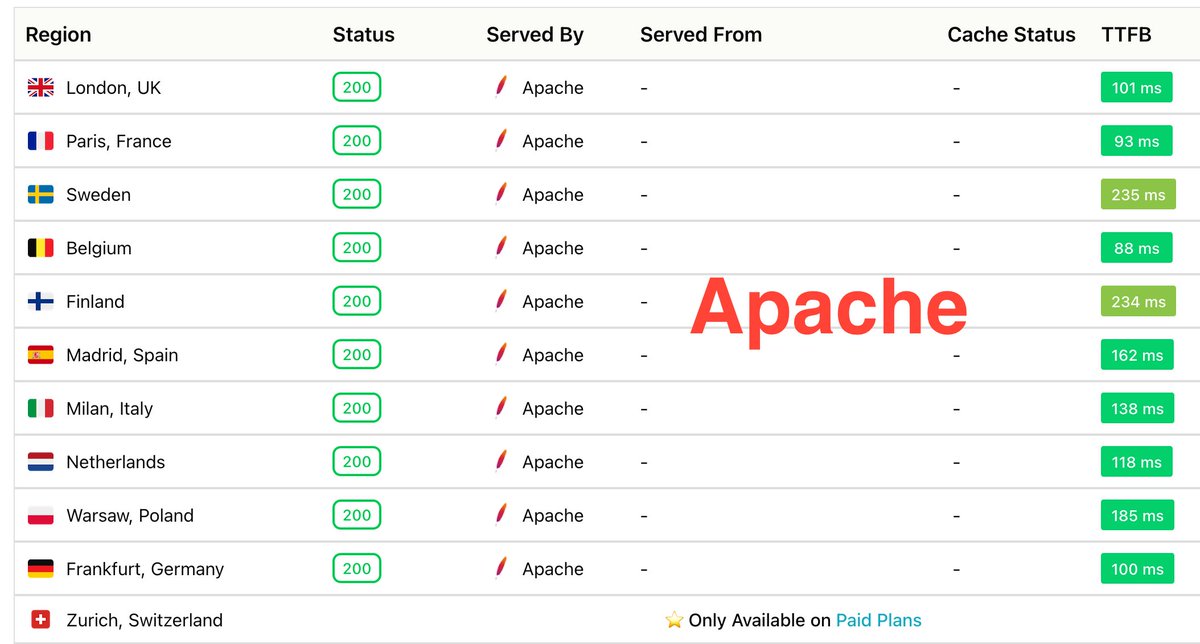1200x644 pixels.
Task: Click the Belgium flag icon
Action: (40, 248)
